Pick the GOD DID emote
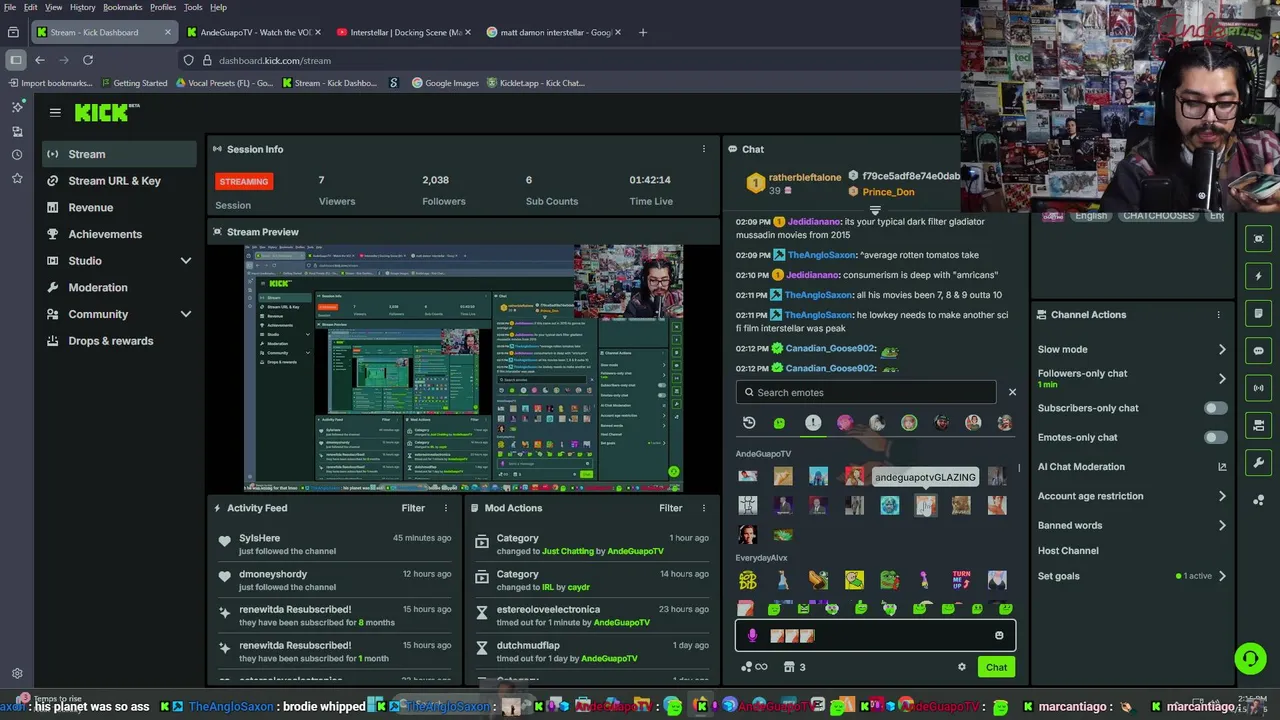Image resolution: width=1280 pixels, height=720 pixels. click(x=748, y=580)
